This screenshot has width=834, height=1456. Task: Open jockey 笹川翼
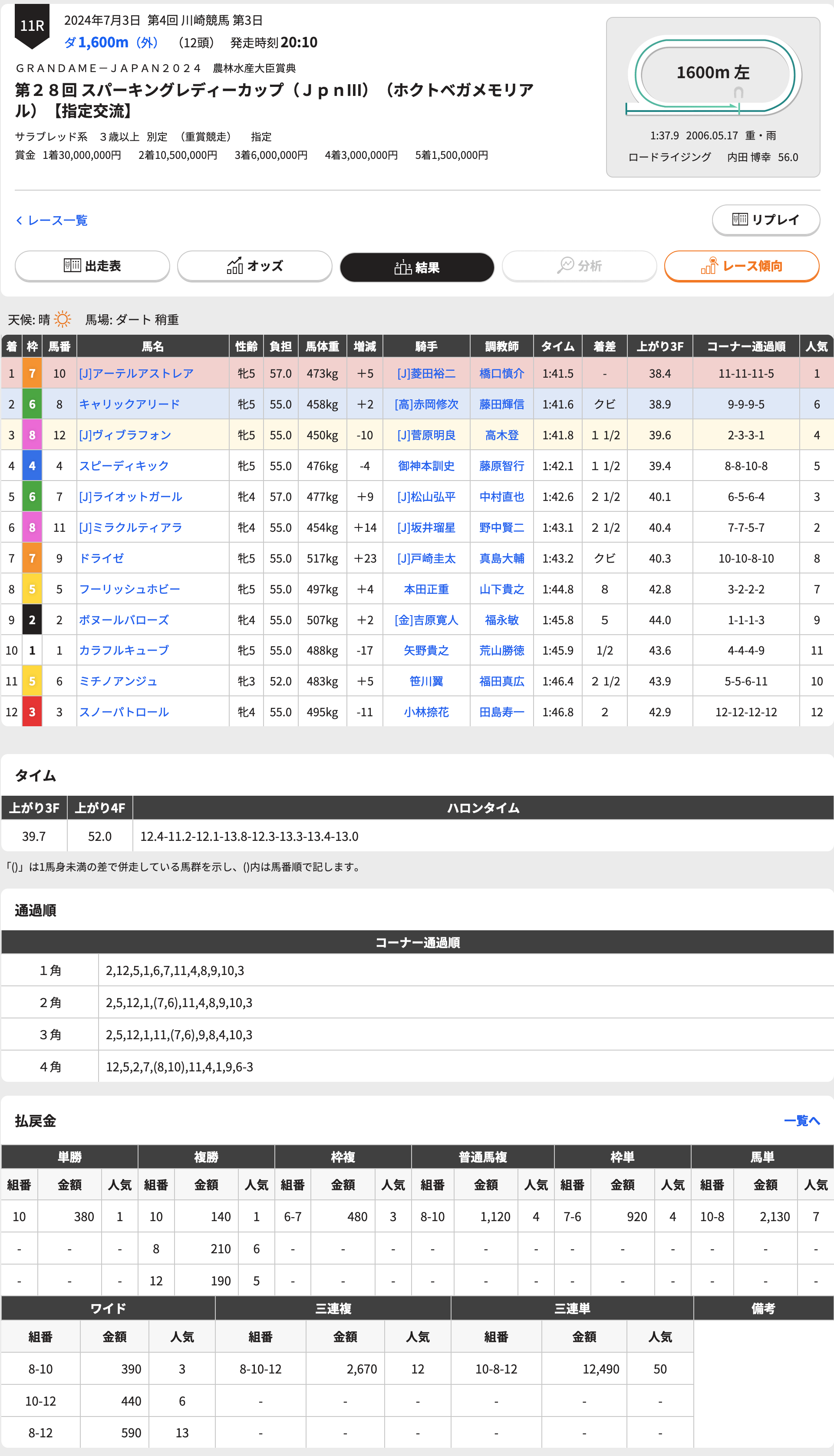tap(426, 682)
